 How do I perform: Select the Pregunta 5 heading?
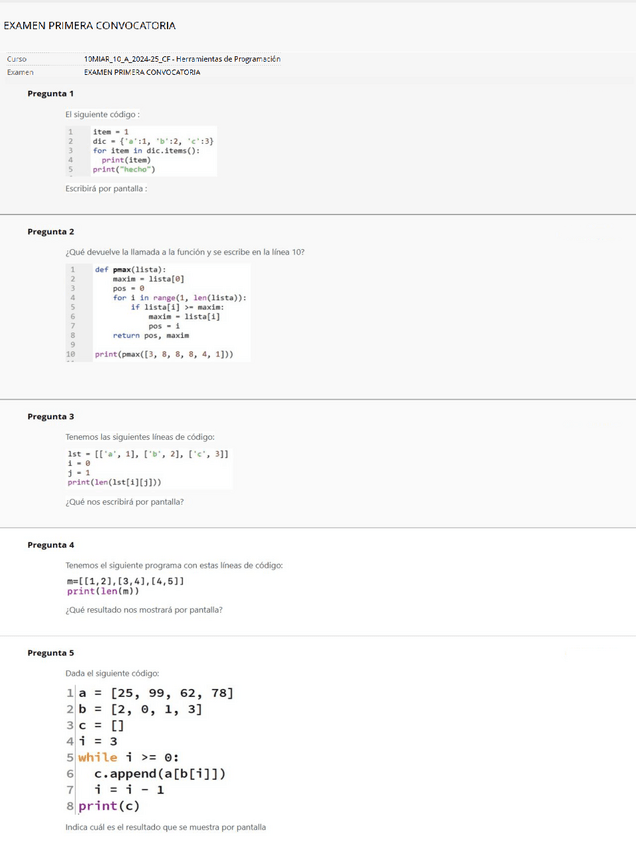click(50, 653)
